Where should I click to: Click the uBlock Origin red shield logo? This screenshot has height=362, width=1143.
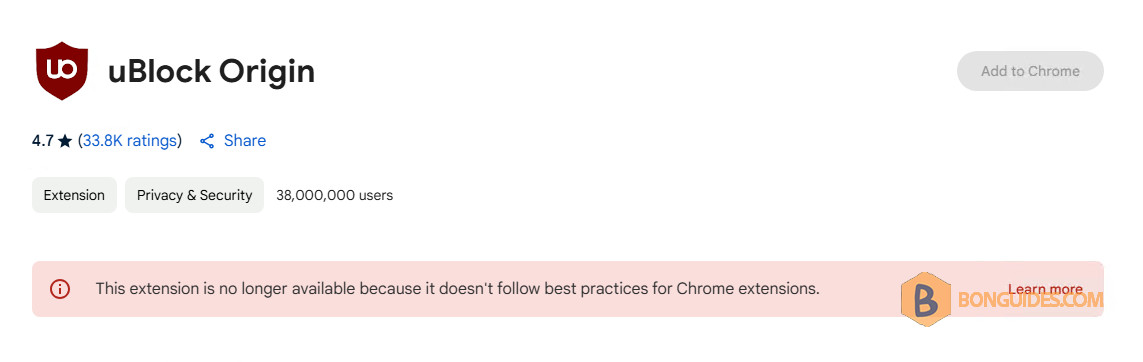tap(62, 71)
